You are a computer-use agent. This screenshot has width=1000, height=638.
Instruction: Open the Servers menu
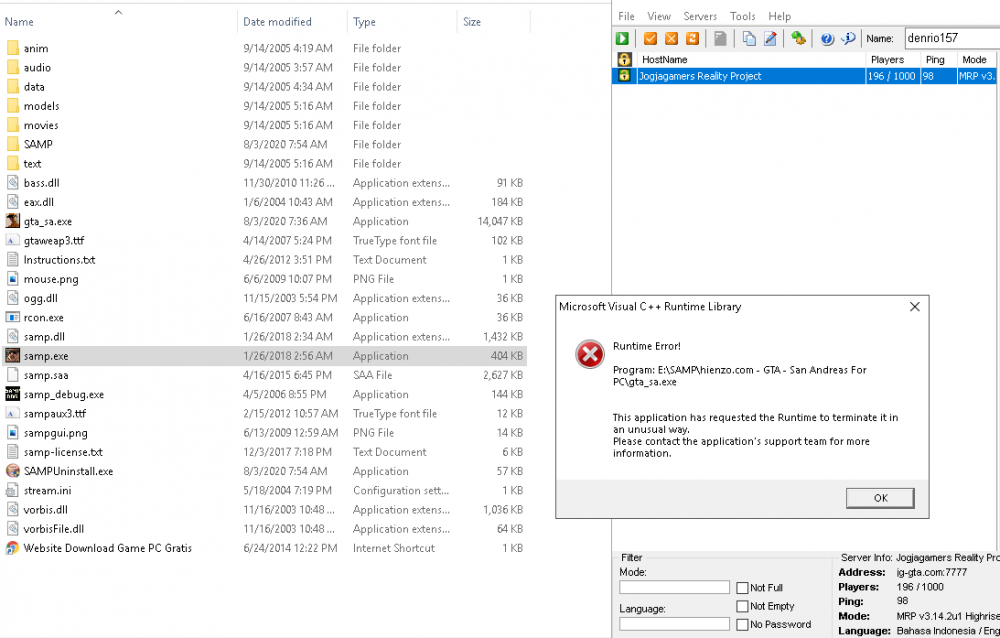[x=700, y=17]
